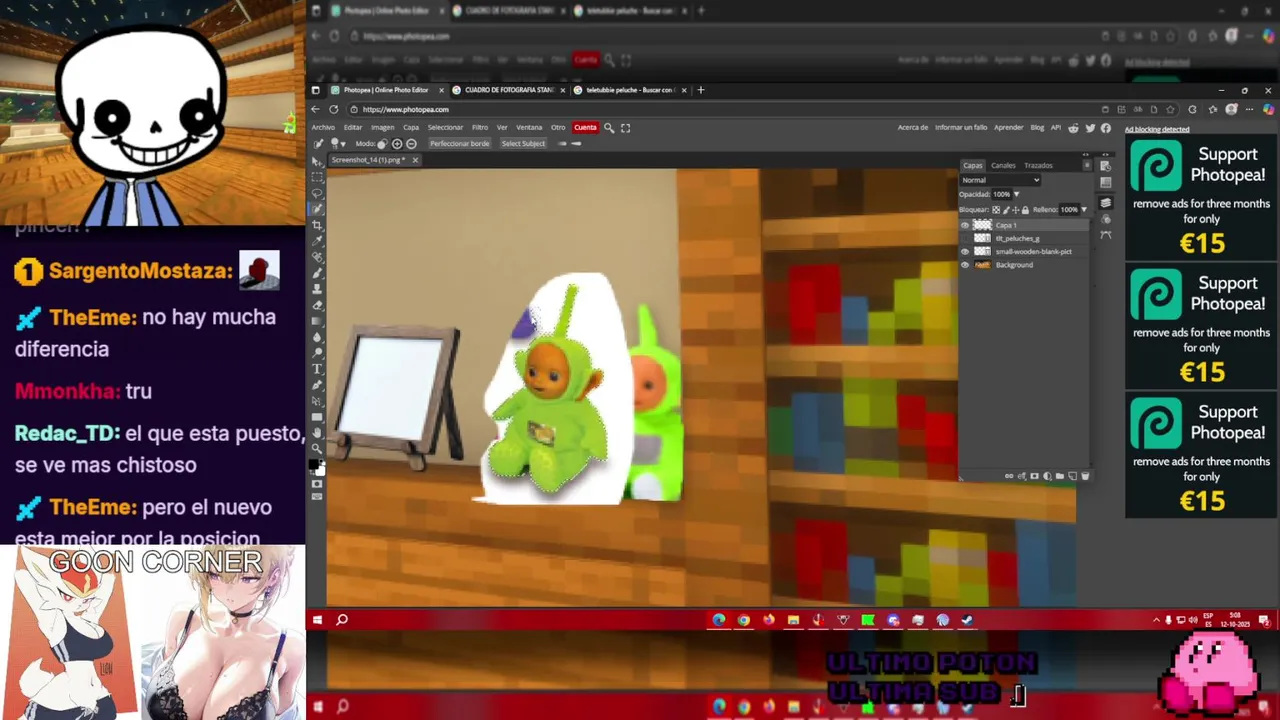This screenshot has height=720, width=1280.
Task: Click the search magnifier in Photopea menu bar
Action: point(609,128)
